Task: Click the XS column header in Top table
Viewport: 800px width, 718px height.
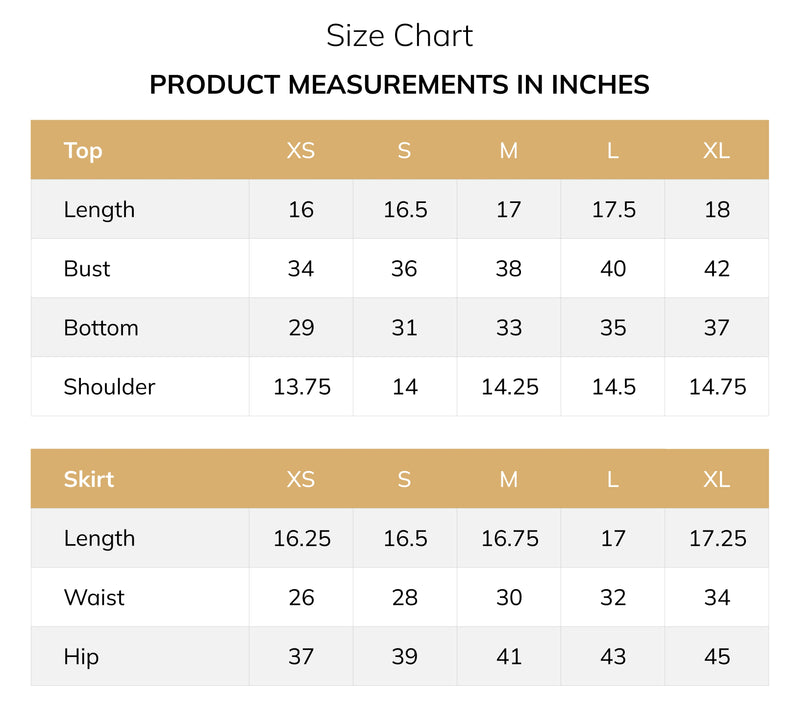Action: pyautogui.click(x=301, y=151)
